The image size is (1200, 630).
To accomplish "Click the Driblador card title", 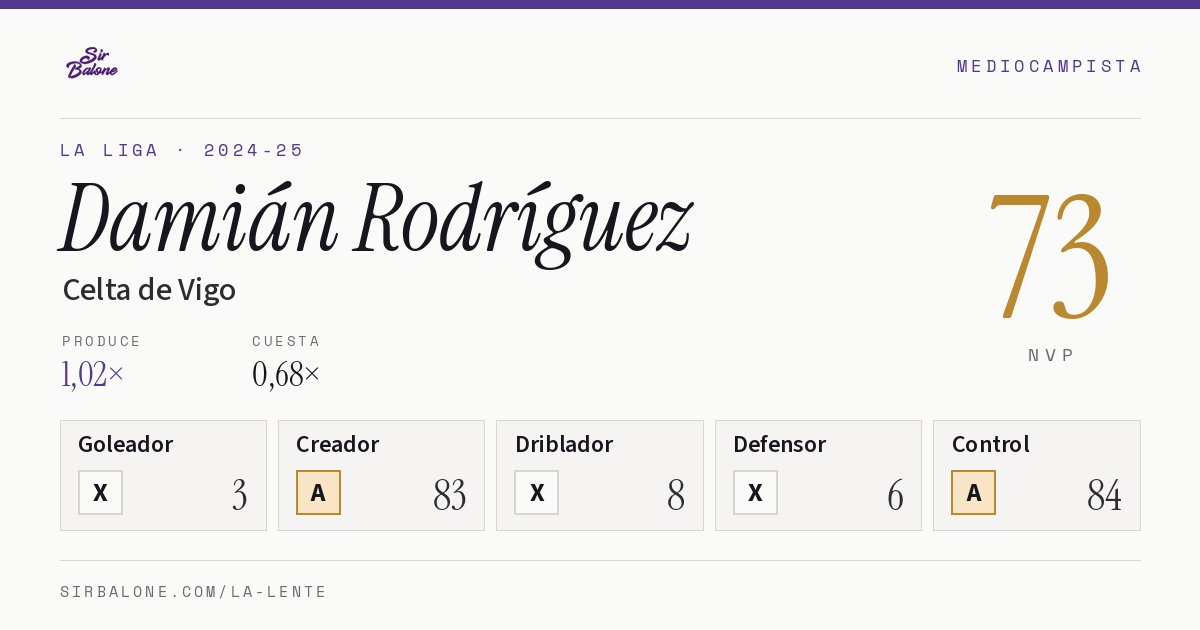I will tap(564, 444).
